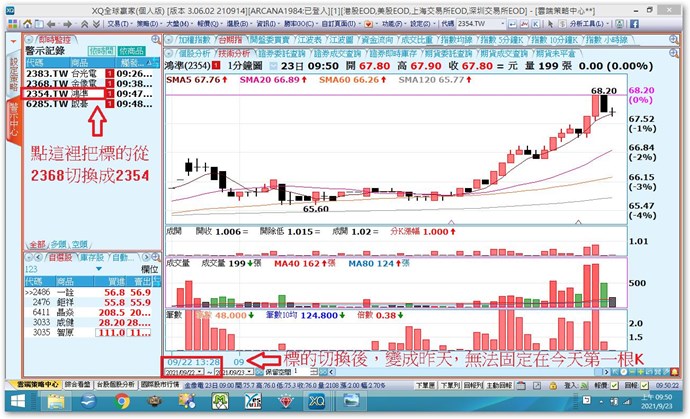Select the 6411 晶焱 watchlist row
The image size is (690, 419).
click(x=88, y=312)
